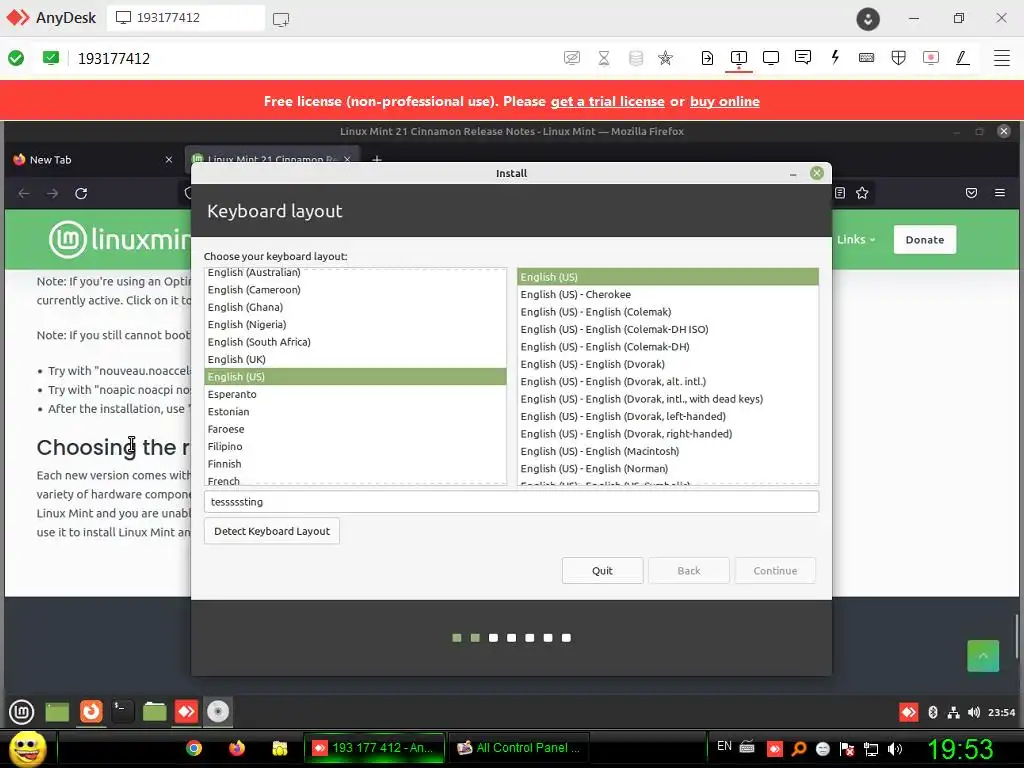Open Firefox Pocket save icon
1024x768 pixels.
(x=971, y=193)
